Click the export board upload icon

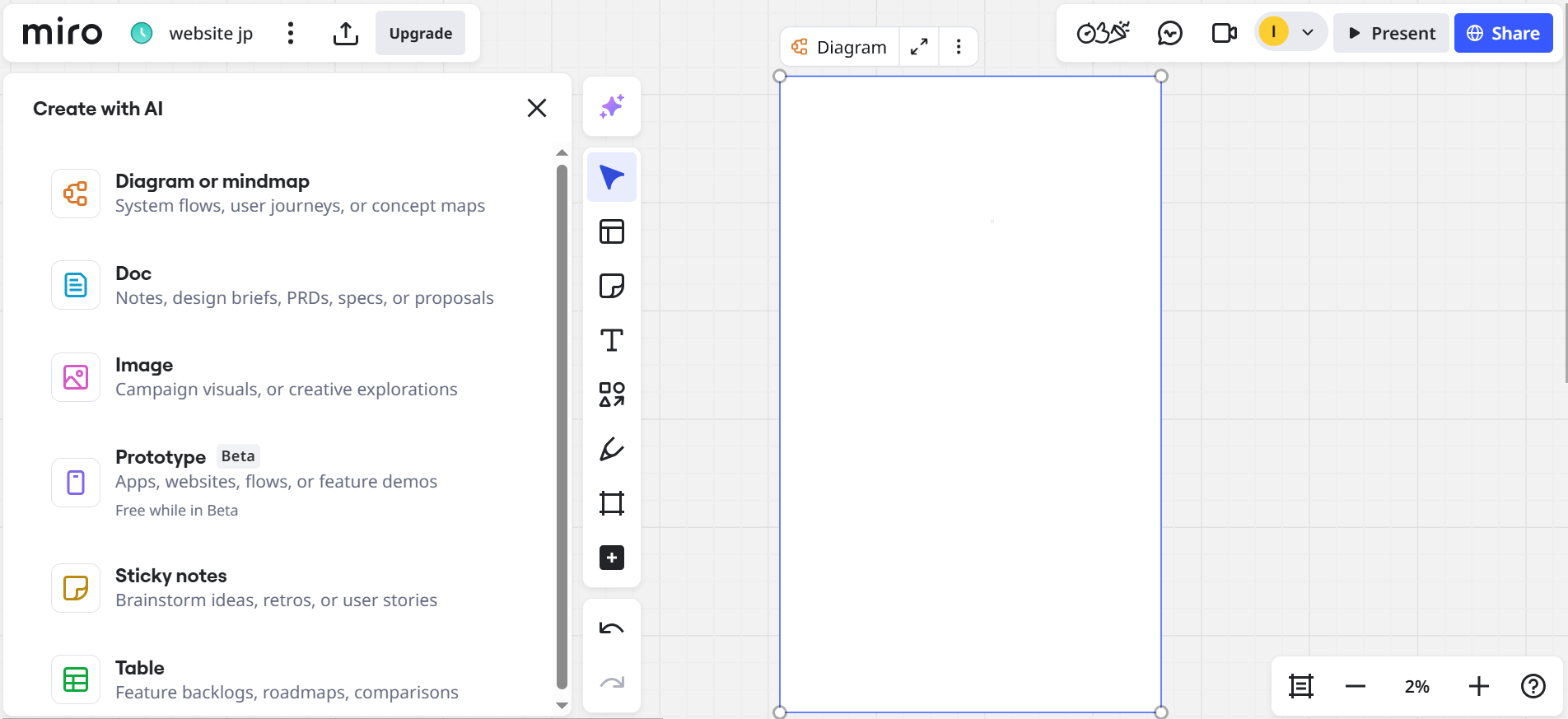pos(346,33)
